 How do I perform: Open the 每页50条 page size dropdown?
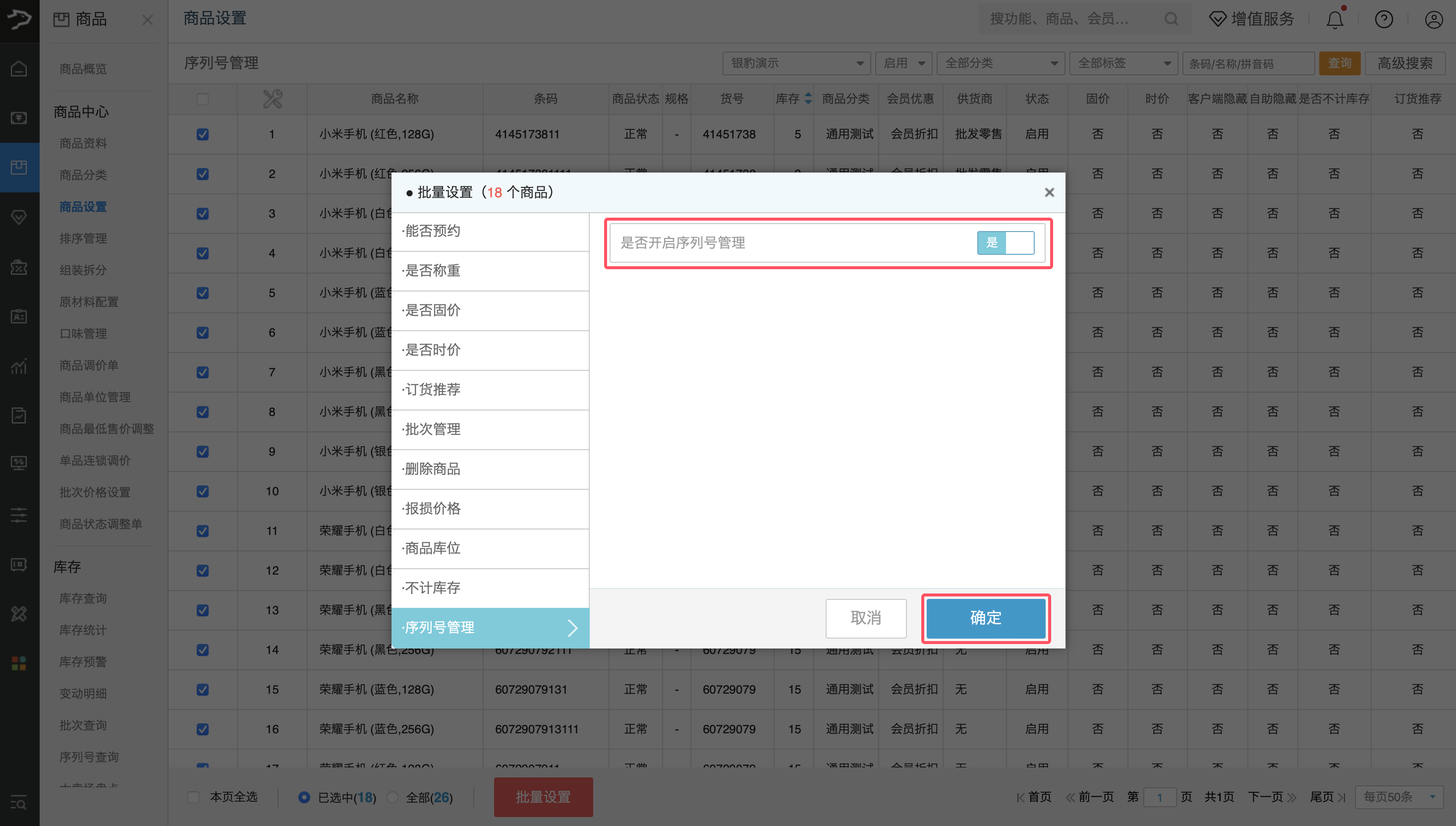click(1400, 797)
